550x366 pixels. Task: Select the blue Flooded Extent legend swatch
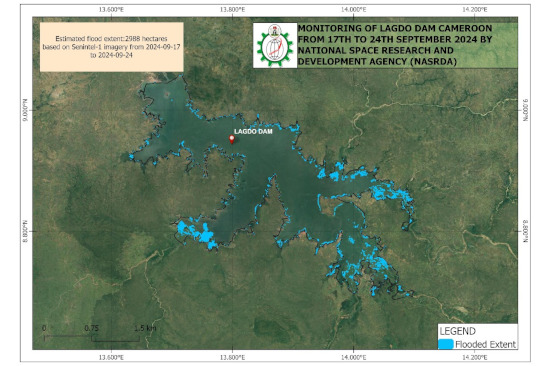[445, 344]
